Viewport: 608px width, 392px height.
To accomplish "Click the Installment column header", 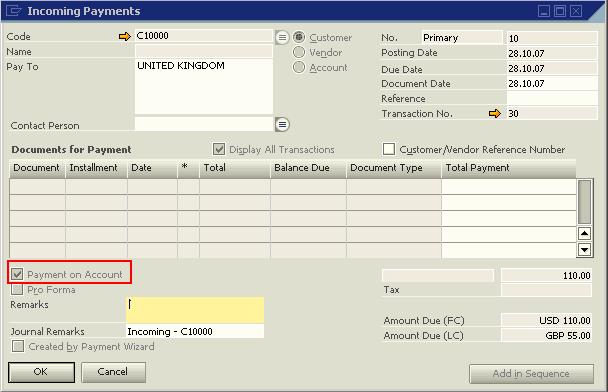I will click(96, 169).
